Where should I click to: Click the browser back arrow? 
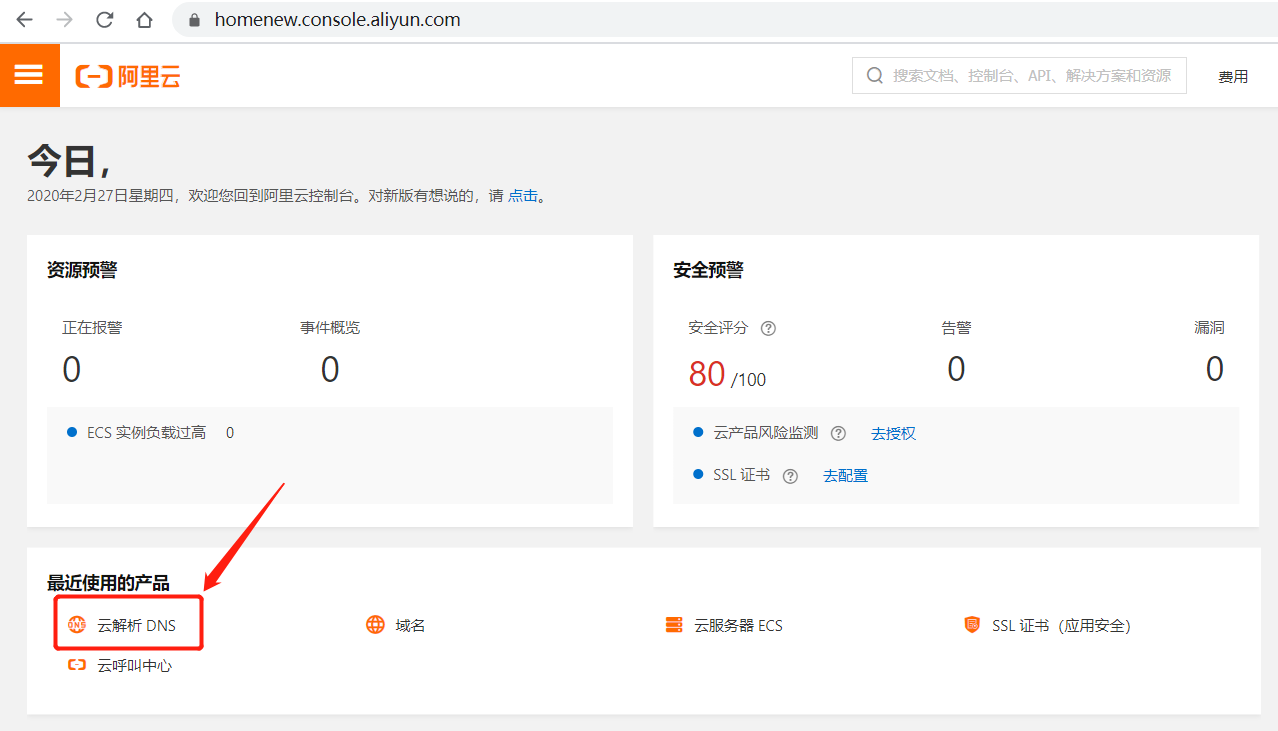pos(24,20)
